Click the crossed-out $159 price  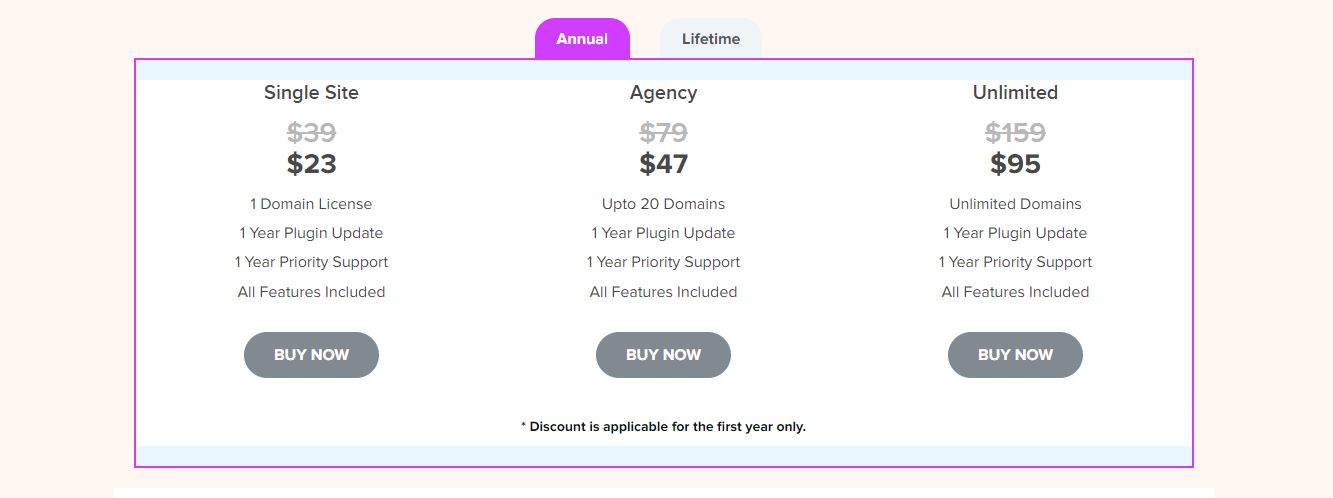[1015, 132]
